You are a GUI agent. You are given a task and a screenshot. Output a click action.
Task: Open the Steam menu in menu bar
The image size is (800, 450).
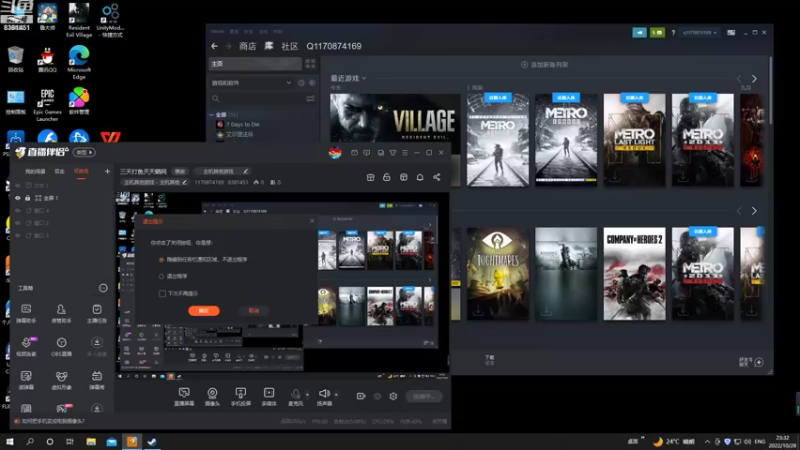tap(217, 32)
